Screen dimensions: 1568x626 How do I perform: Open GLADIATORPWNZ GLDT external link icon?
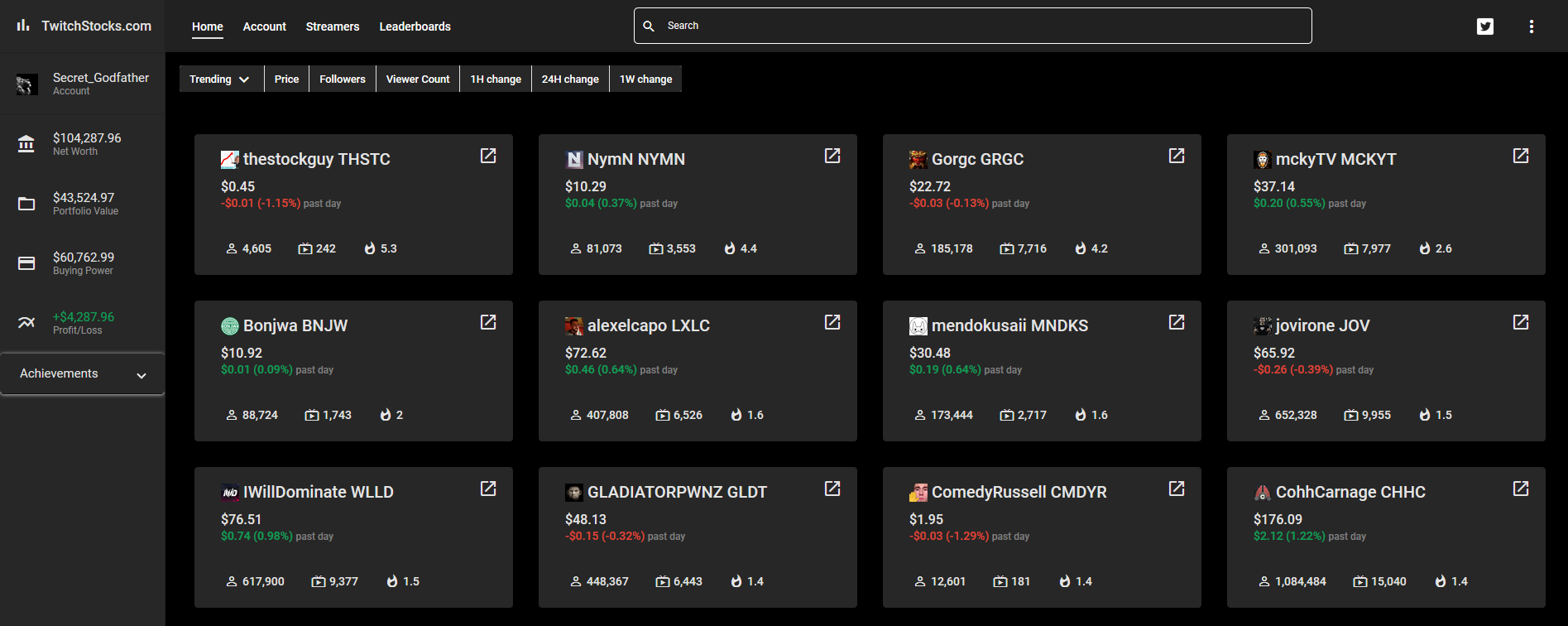pyautogui.click(x=832, y=489)
